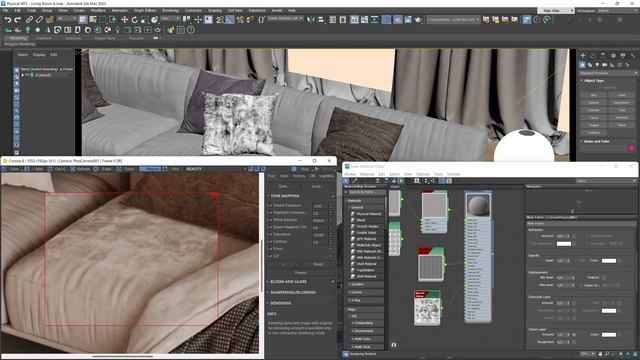Screen dimensions: 640x360
Task: Open the Opacity Color swatch
Action: click(609, 261)
